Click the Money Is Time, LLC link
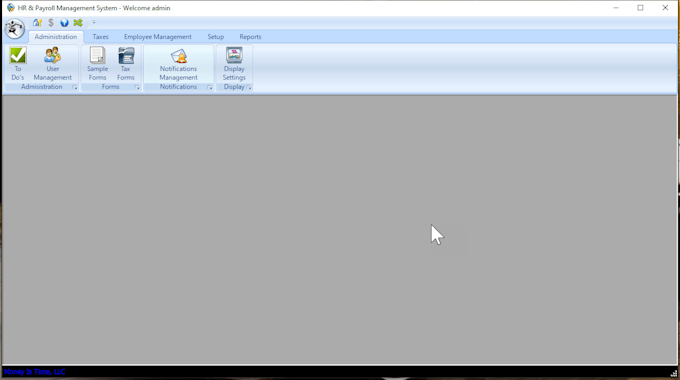This screenshot has height=380, width=680. [34, 372]
